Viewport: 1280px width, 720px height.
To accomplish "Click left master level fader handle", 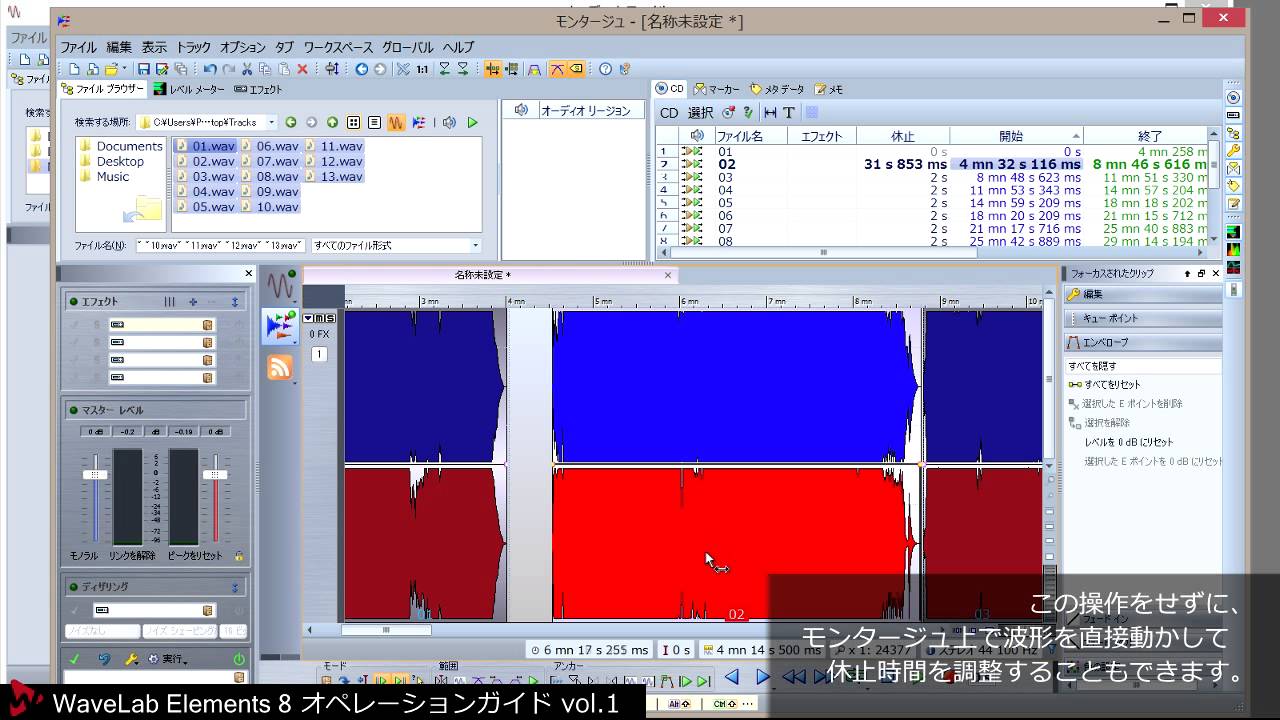I will 95,474.
